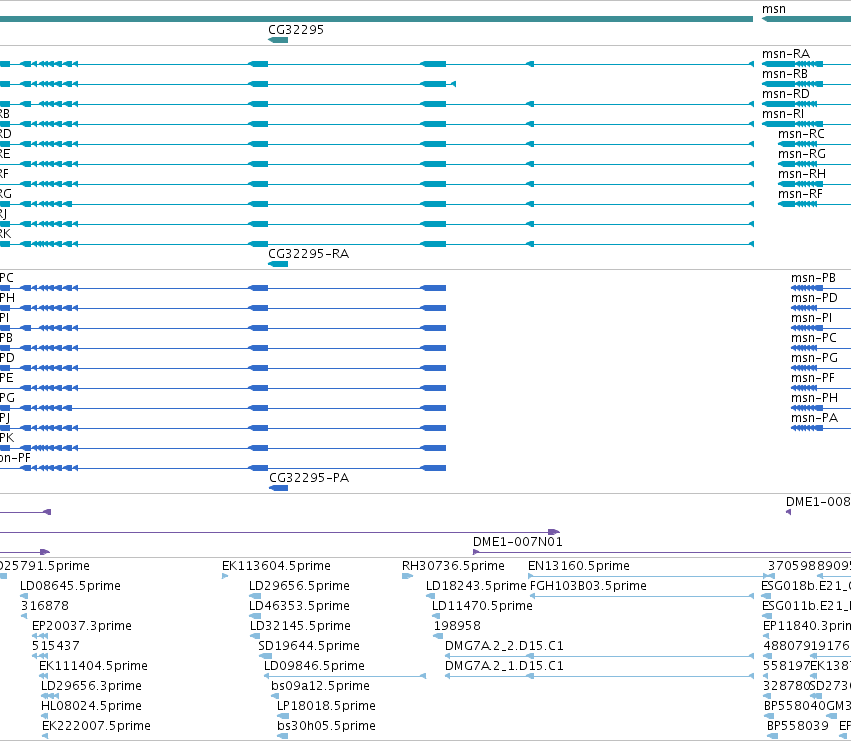This screenshot has width=851, height=741.
Task: Click the 198958 feature label
Action: [x=457, y=626]
